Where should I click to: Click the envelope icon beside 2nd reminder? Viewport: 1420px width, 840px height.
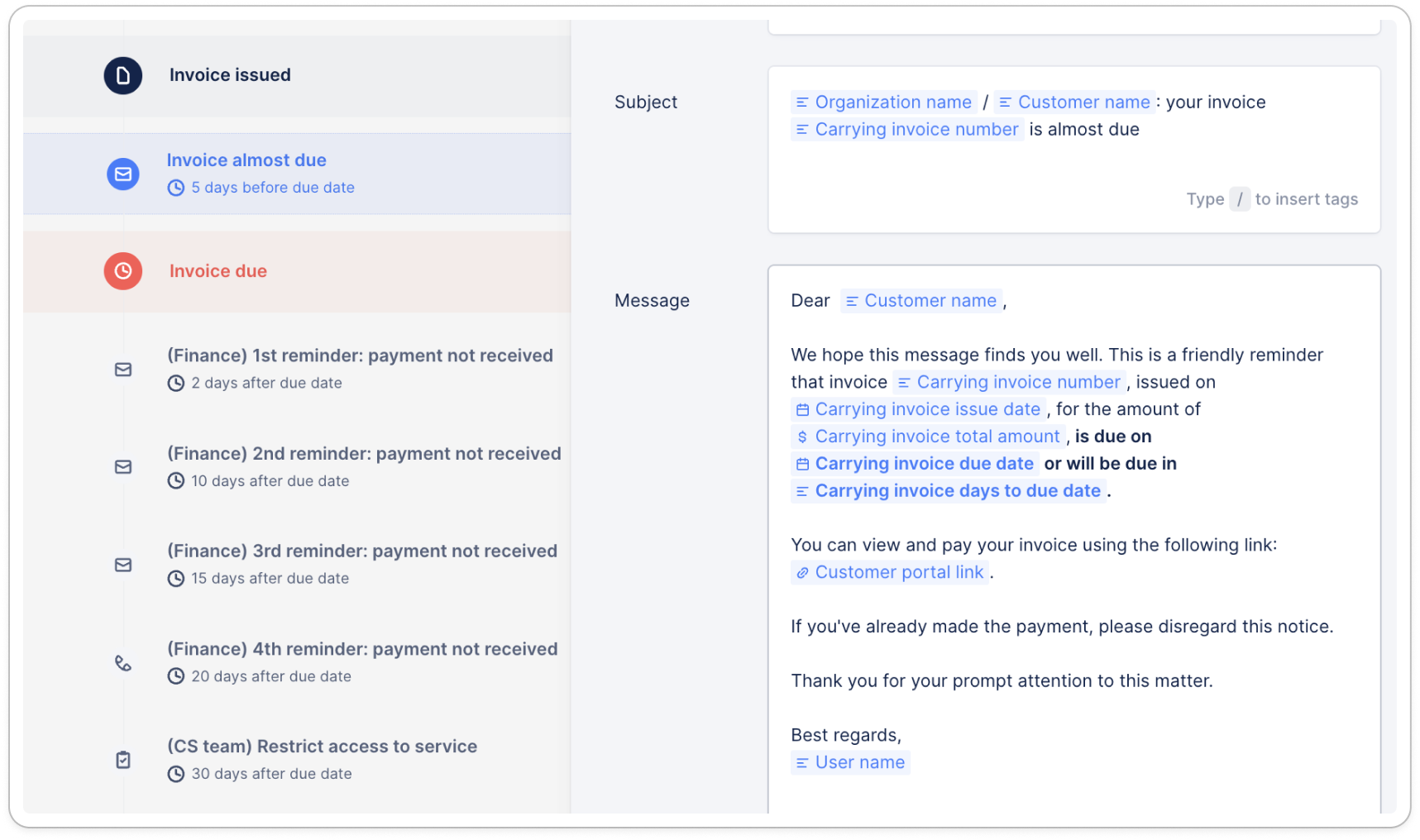pyautogui.click(x=122, y=467)
